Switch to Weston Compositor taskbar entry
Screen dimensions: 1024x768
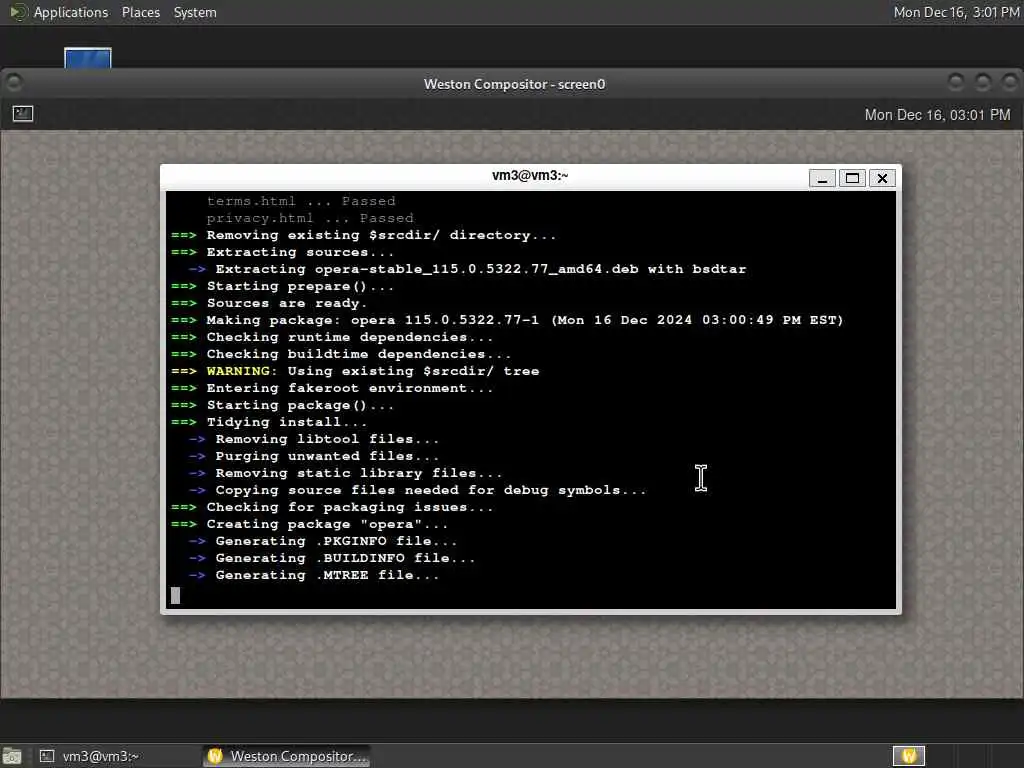[x=286, y=756]
